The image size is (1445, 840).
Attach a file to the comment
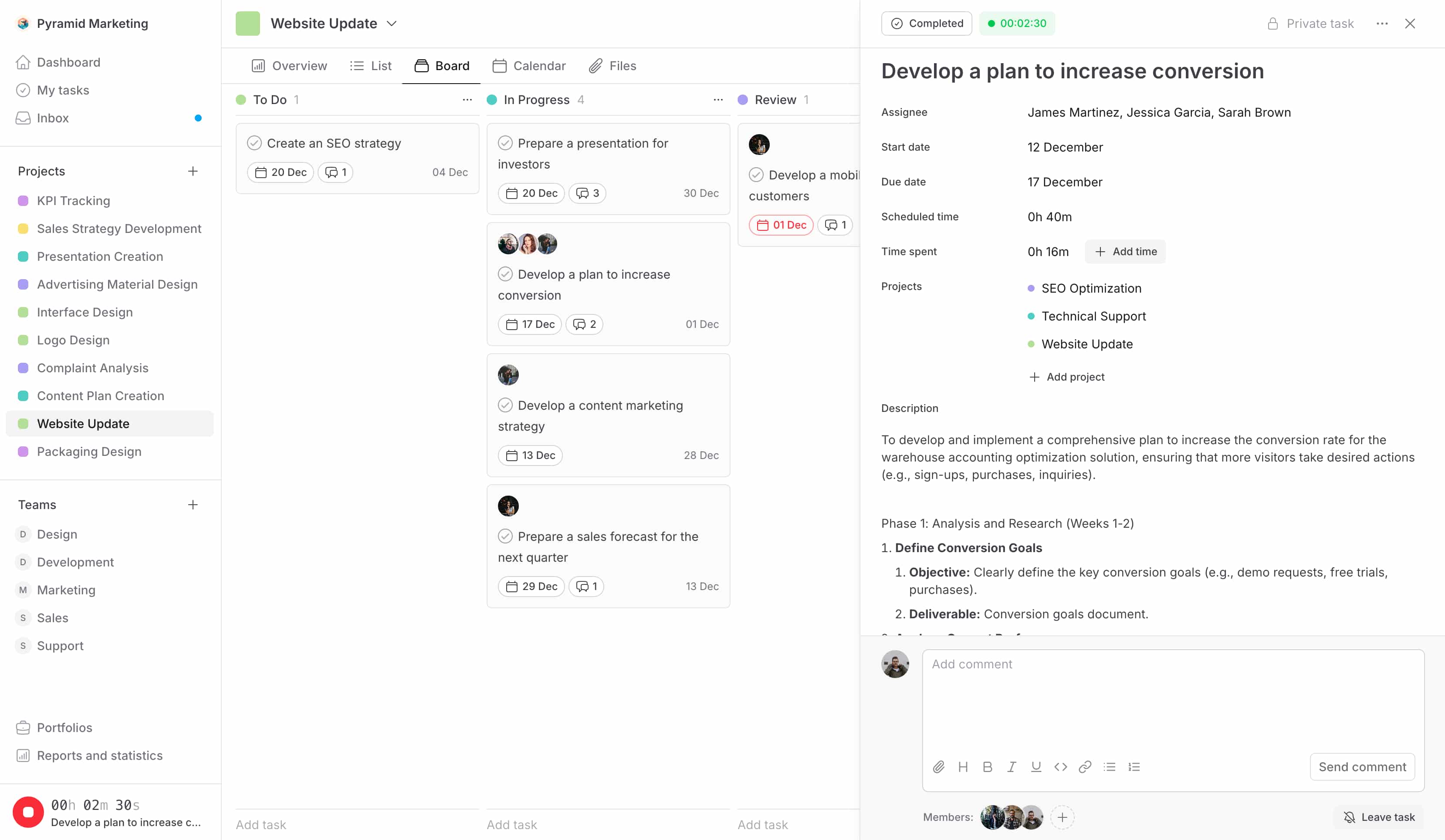939,767
